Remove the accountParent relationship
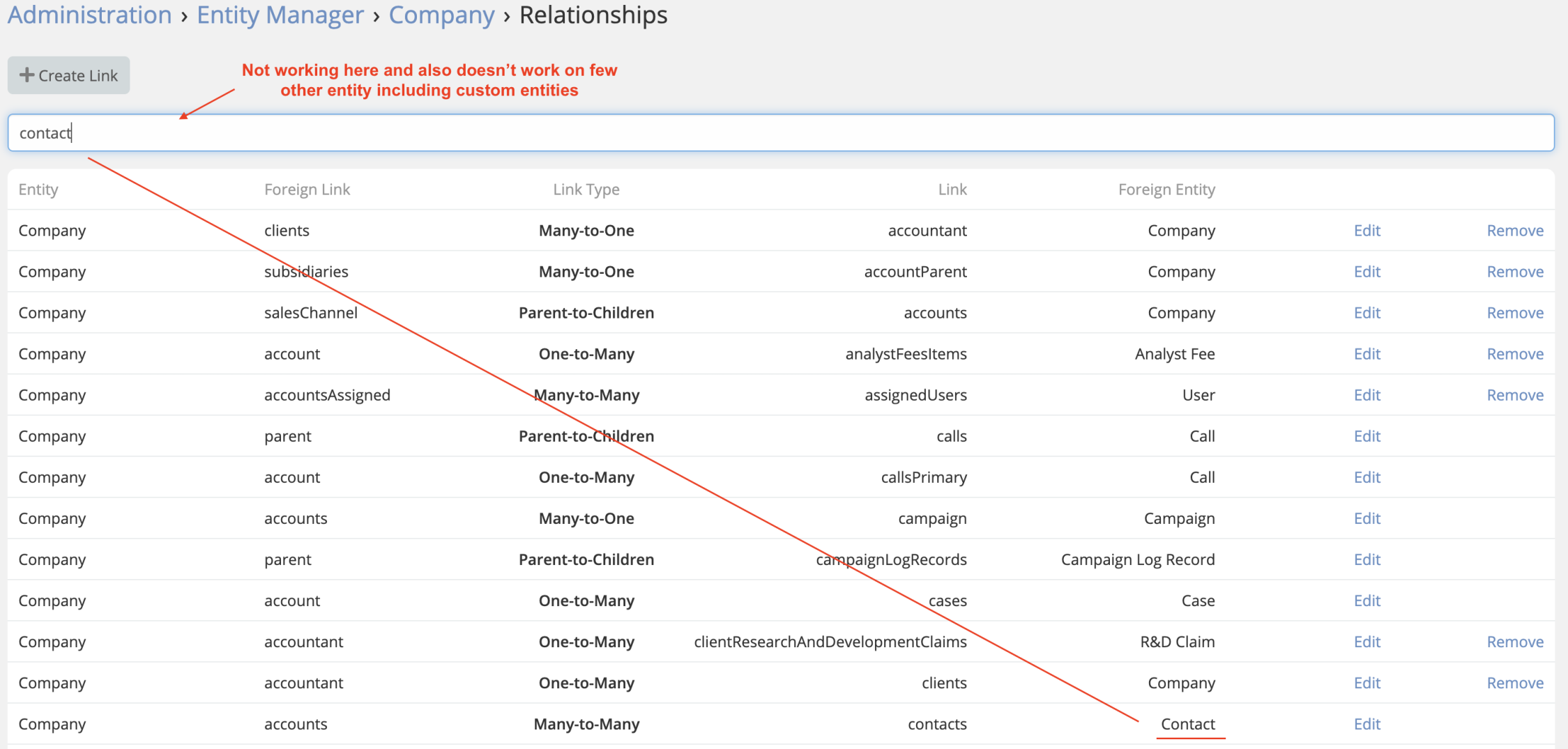 (1514, 272)
